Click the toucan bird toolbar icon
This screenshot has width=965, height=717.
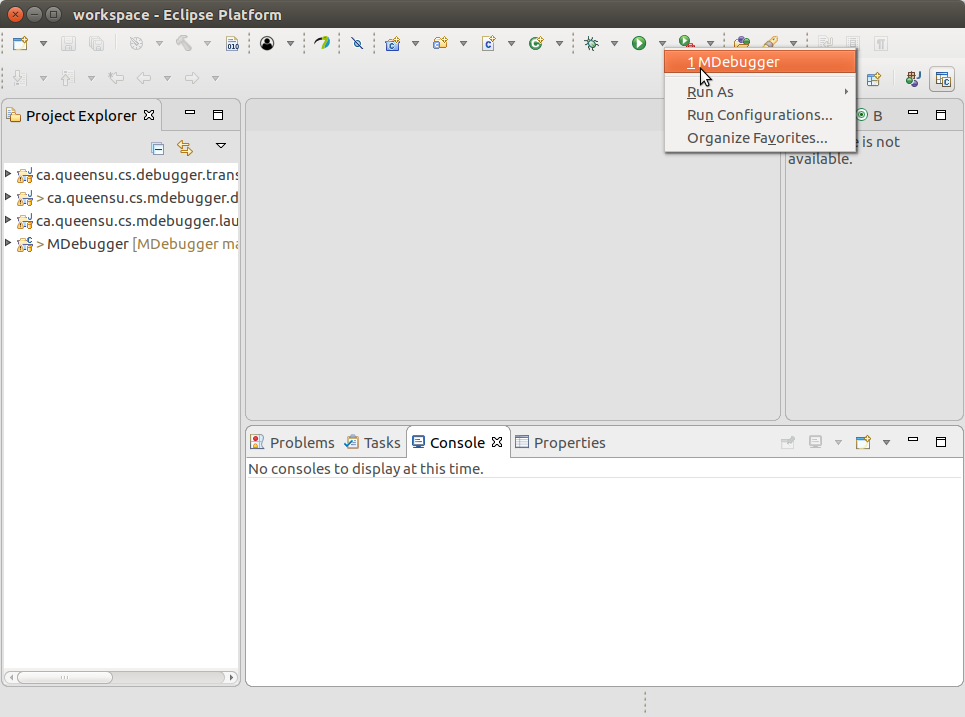click(x=322, y=43)
